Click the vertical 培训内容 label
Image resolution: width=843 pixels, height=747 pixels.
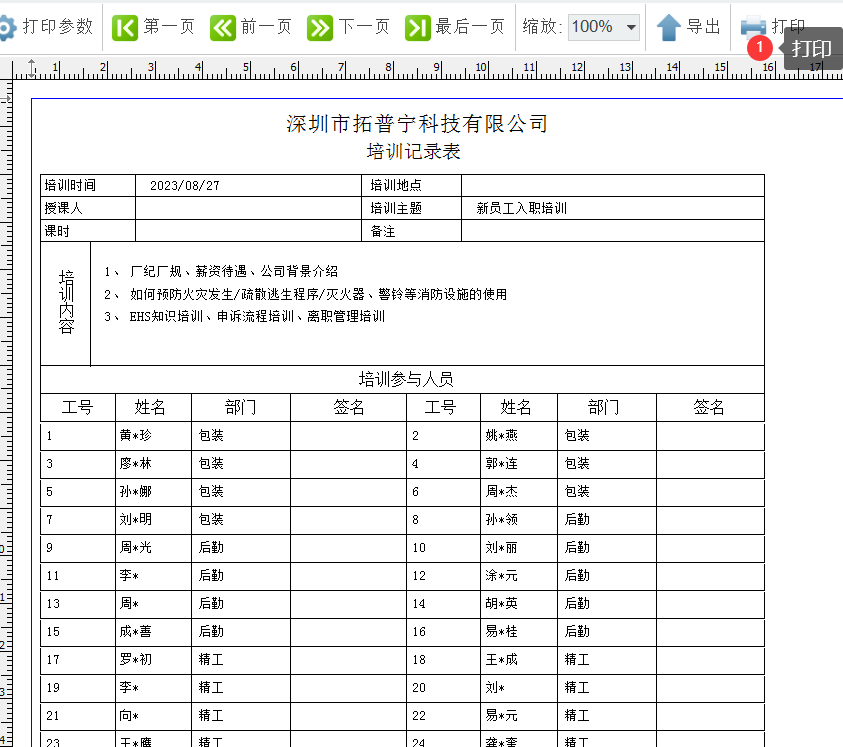[66, 302]
